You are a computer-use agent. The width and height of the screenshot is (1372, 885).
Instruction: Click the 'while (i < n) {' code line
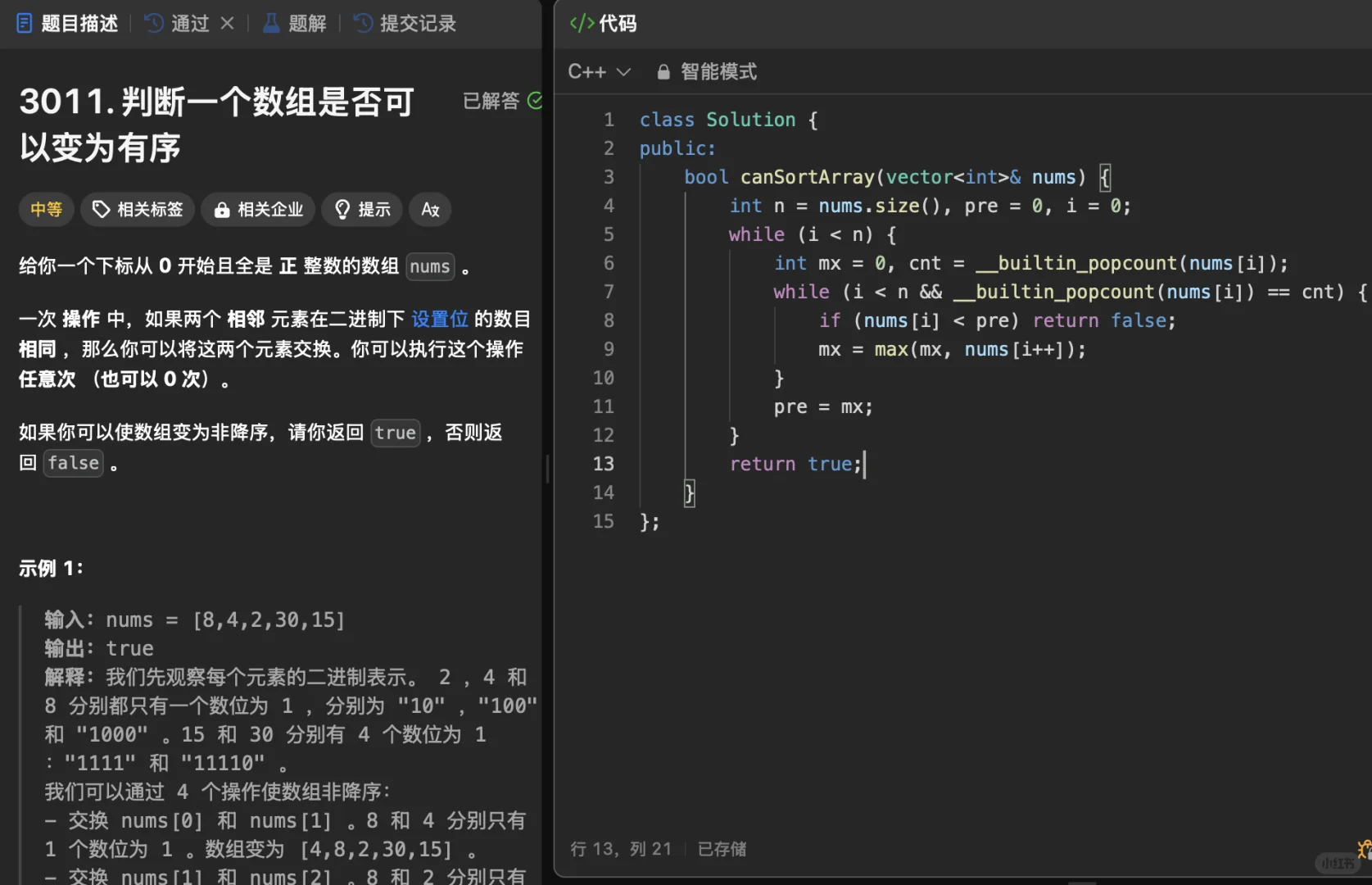click(x=813, y=234)
